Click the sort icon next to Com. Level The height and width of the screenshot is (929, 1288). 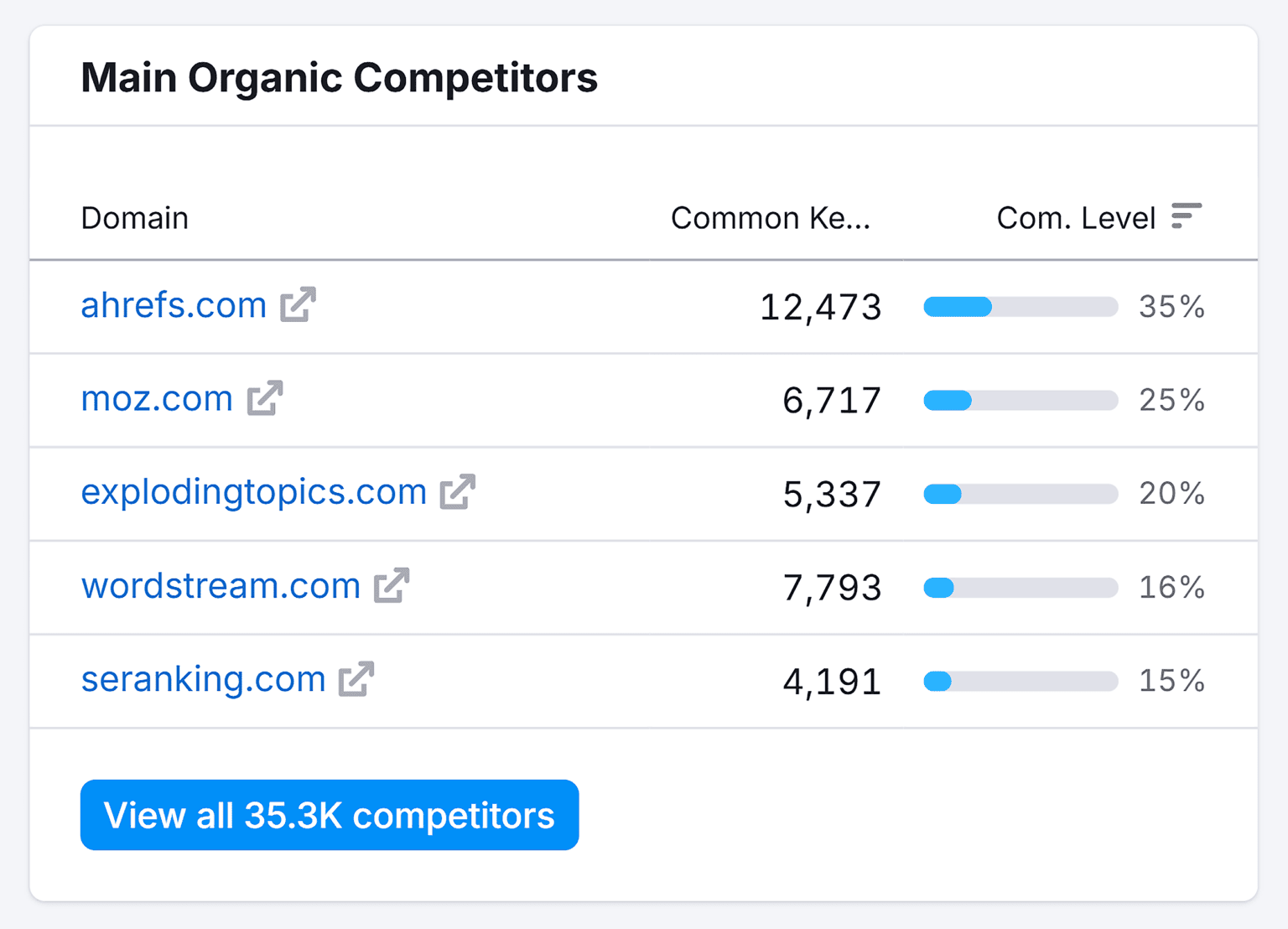coord(1187,217)
